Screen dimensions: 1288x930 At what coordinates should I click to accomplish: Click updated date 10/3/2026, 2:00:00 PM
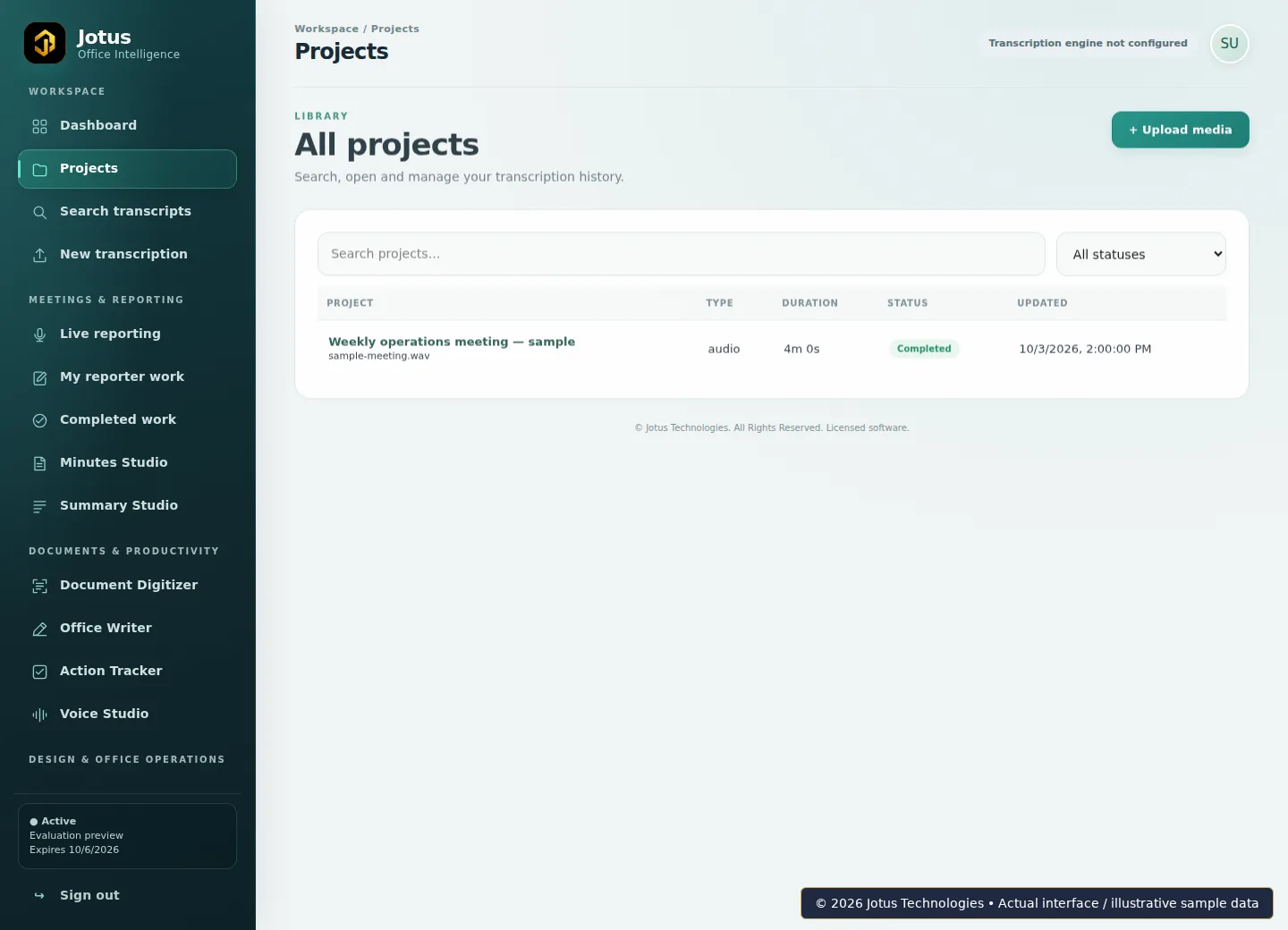1085,349
